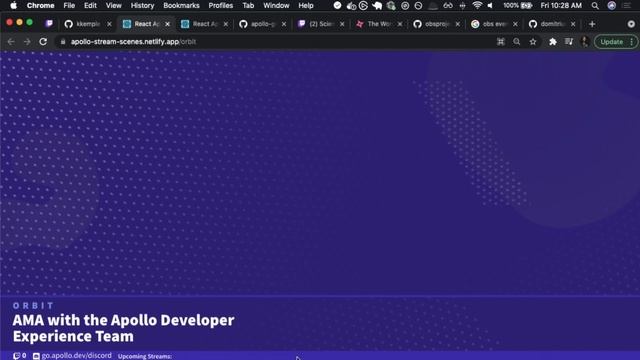Click the lock icon in the address bar
The image size is (640, 360).
63,42
